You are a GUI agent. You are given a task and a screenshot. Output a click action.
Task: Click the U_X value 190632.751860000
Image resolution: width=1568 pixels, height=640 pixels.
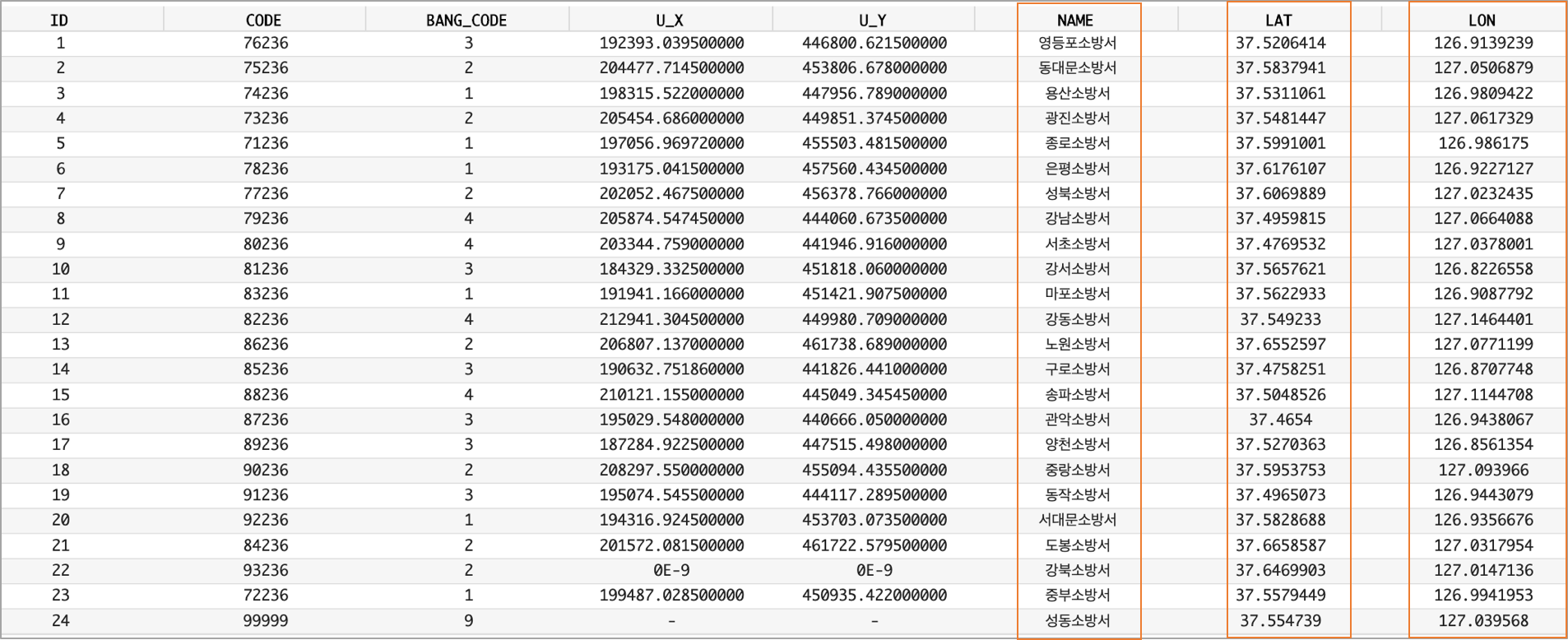click(x=671, y=369)
